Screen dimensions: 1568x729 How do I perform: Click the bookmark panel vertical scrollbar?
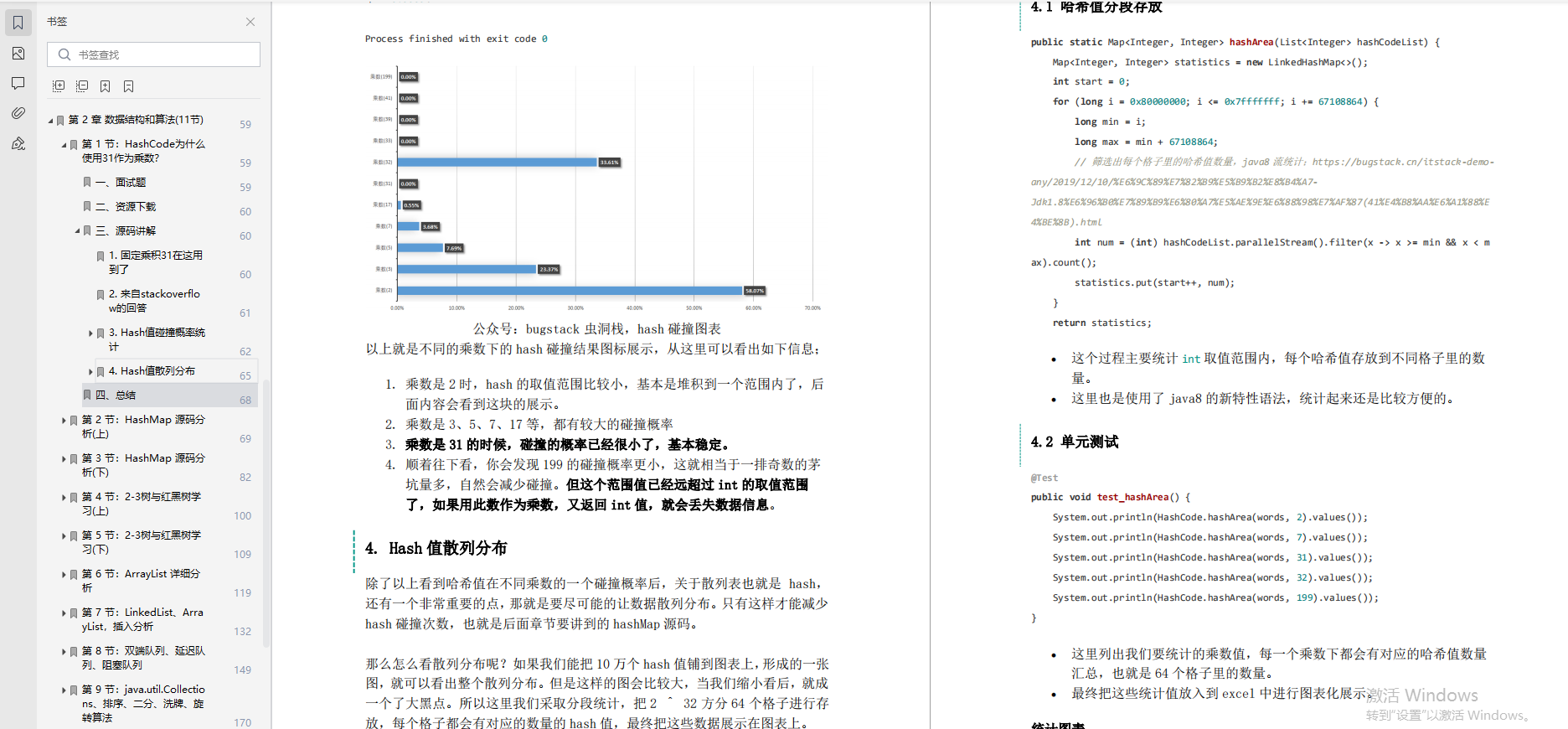pyautogui.click(x=266, y=513)
